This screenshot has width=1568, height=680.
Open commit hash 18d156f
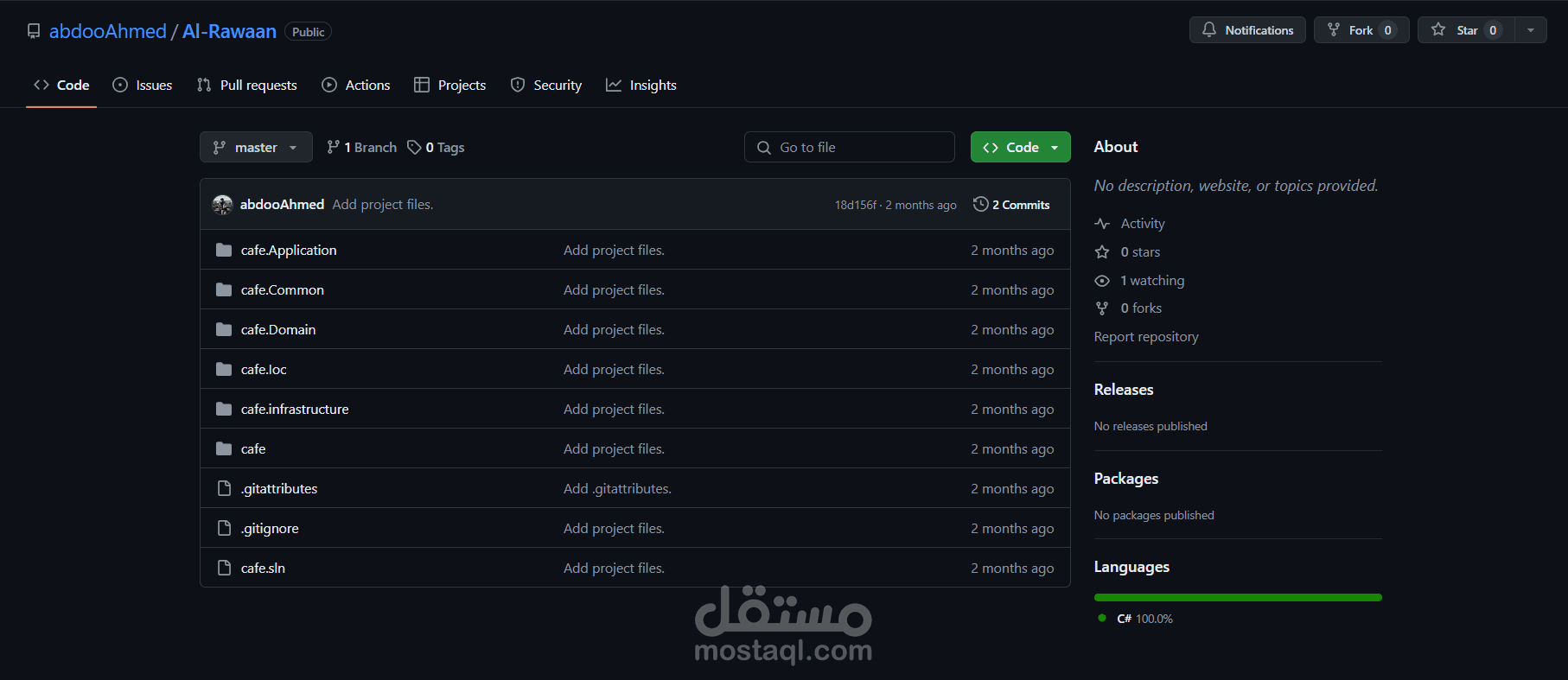(x=856, y=205)
